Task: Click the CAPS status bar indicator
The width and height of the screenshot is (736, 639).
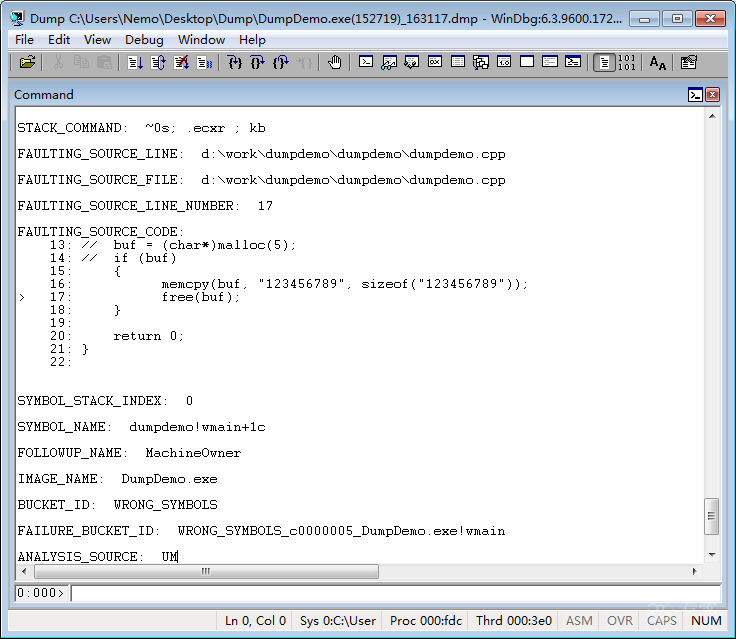Action: point(661,621)
